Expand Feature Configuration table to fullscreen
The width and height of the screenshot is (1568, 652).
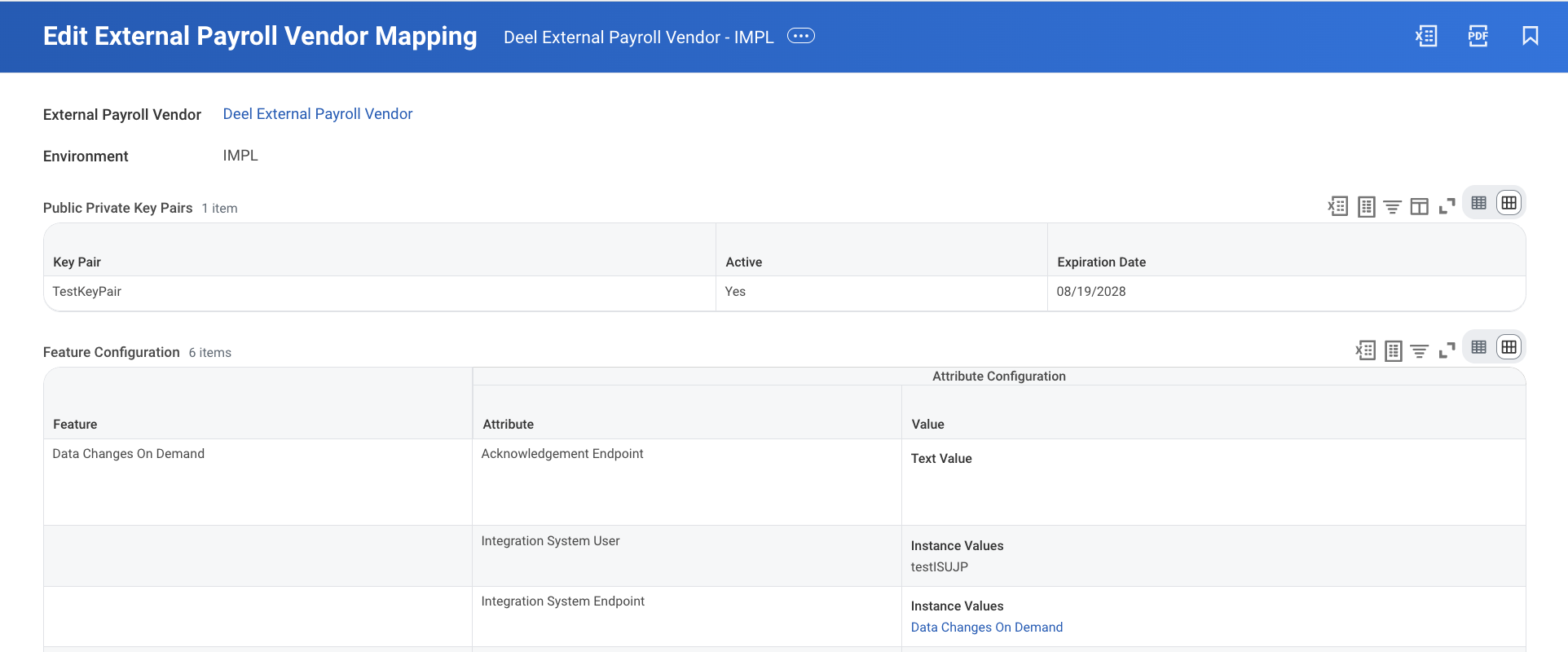pos(1447,351)
